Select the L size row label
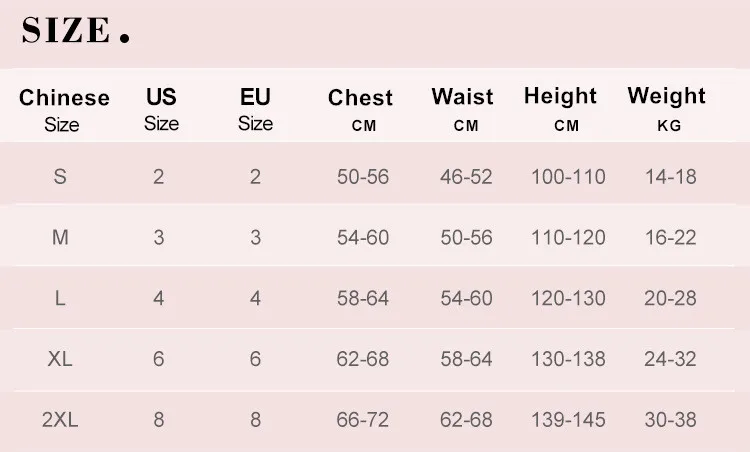Screen dimensions: 750x452 coord(60,298)
